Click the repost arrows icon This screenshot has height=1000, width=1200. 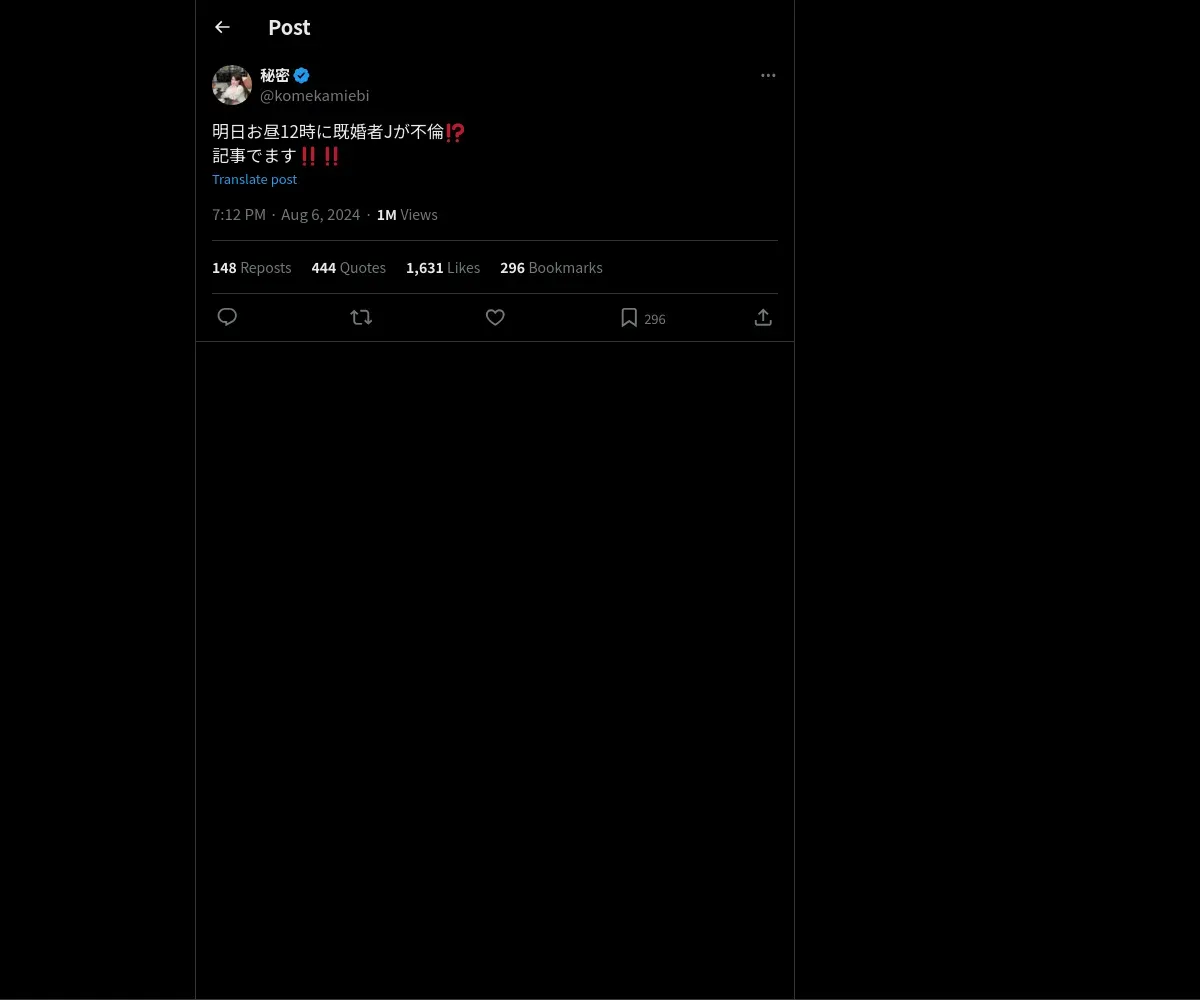coord(361,317)
